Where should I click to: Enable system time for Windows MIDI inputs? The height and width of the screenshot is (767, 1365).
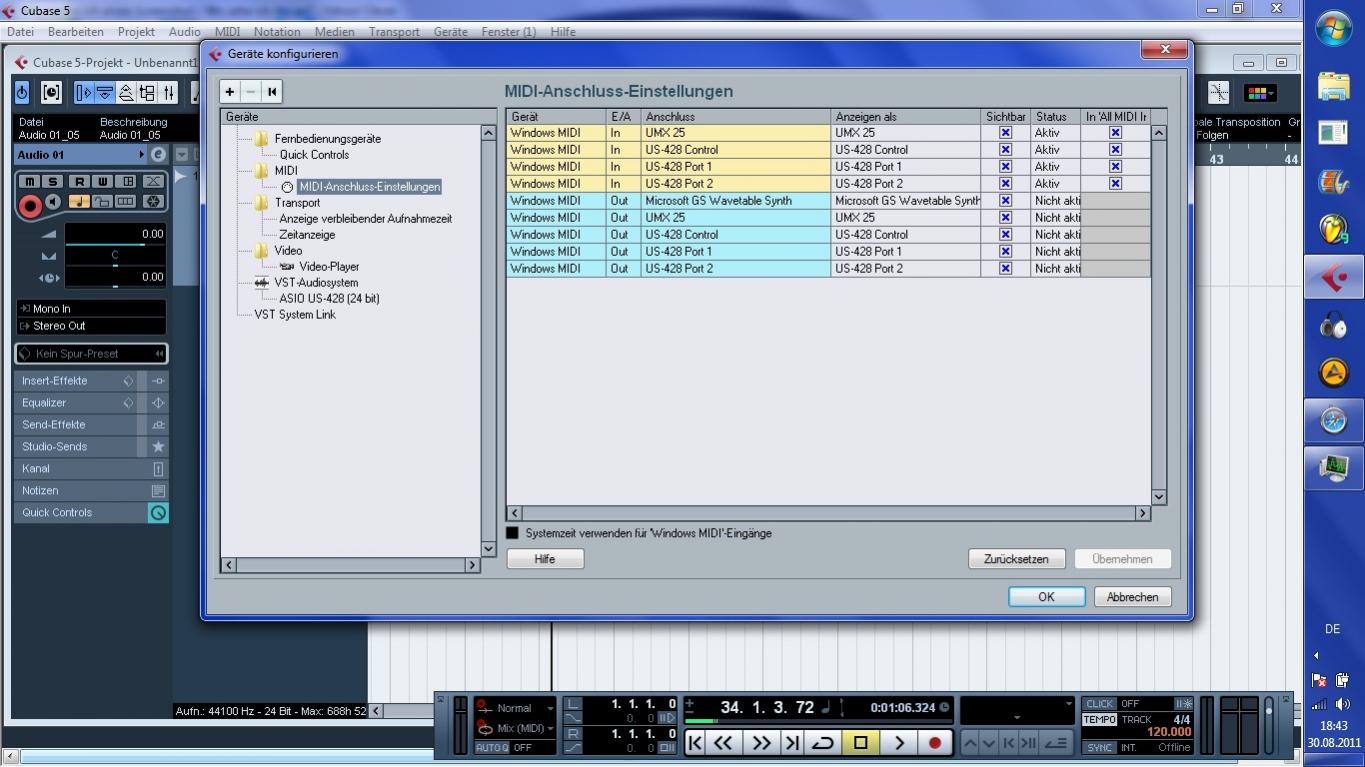point(513,533)
